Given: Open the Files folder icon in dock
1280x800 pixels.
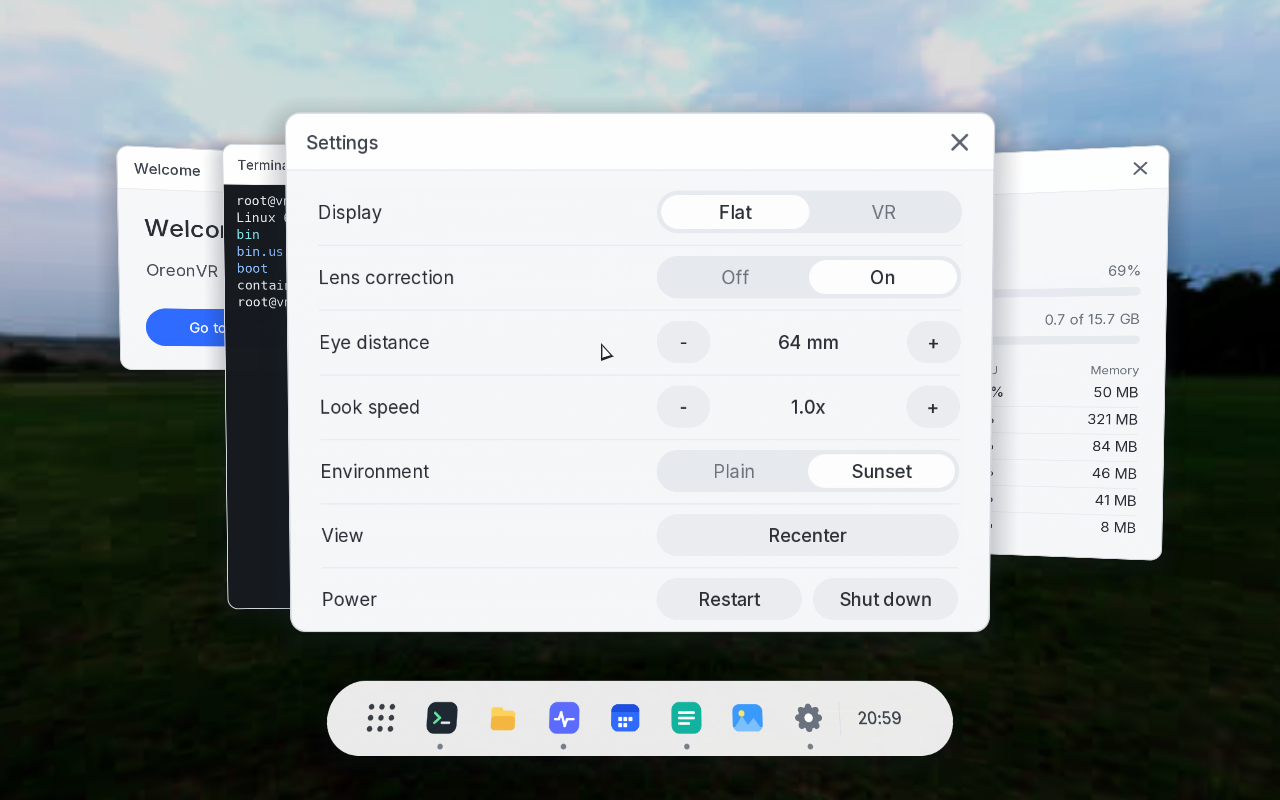Looking at the screenshot, I should coord(503,718).
